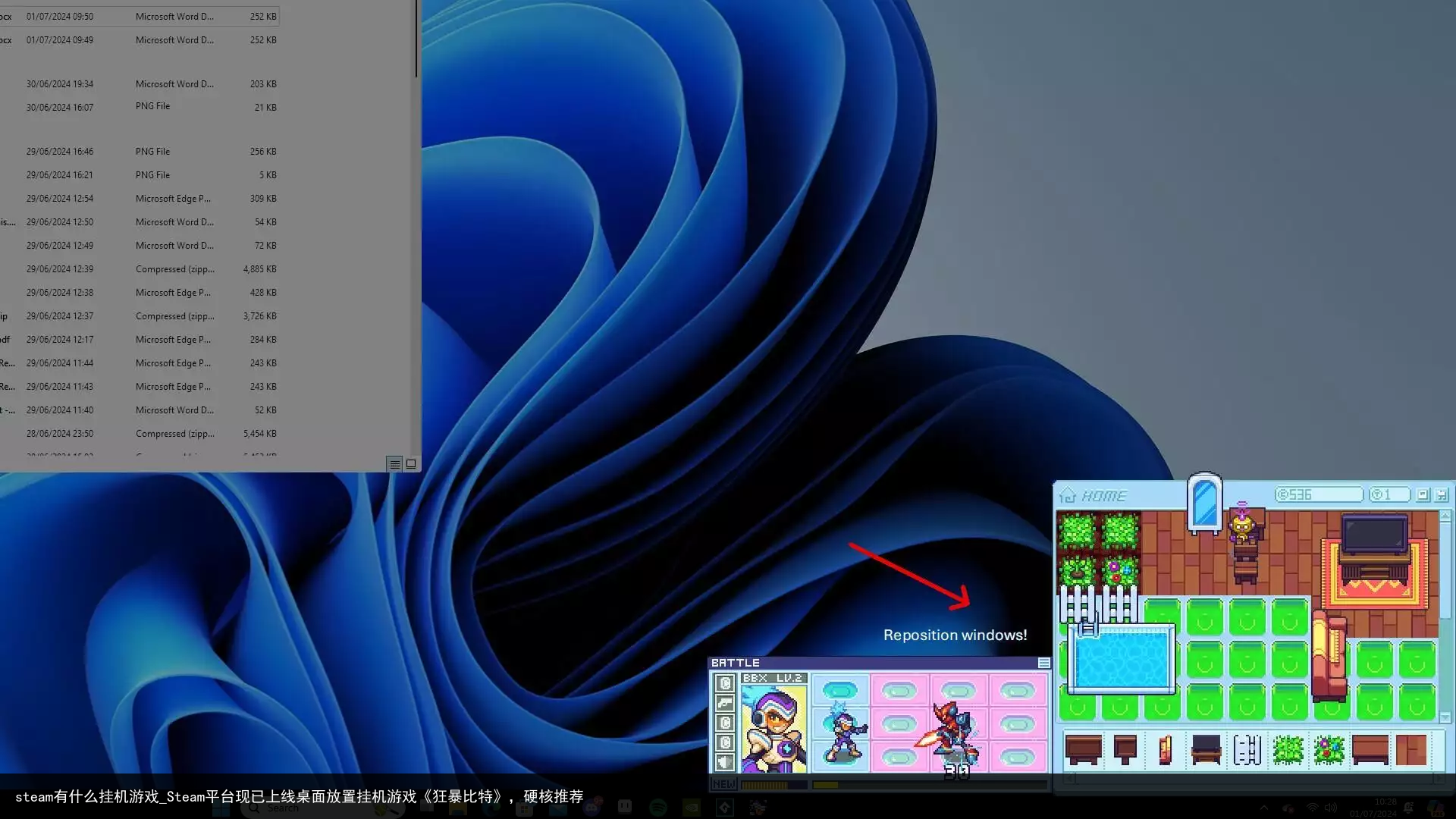Select the large brown table in furniture tray

point(1083,749)
